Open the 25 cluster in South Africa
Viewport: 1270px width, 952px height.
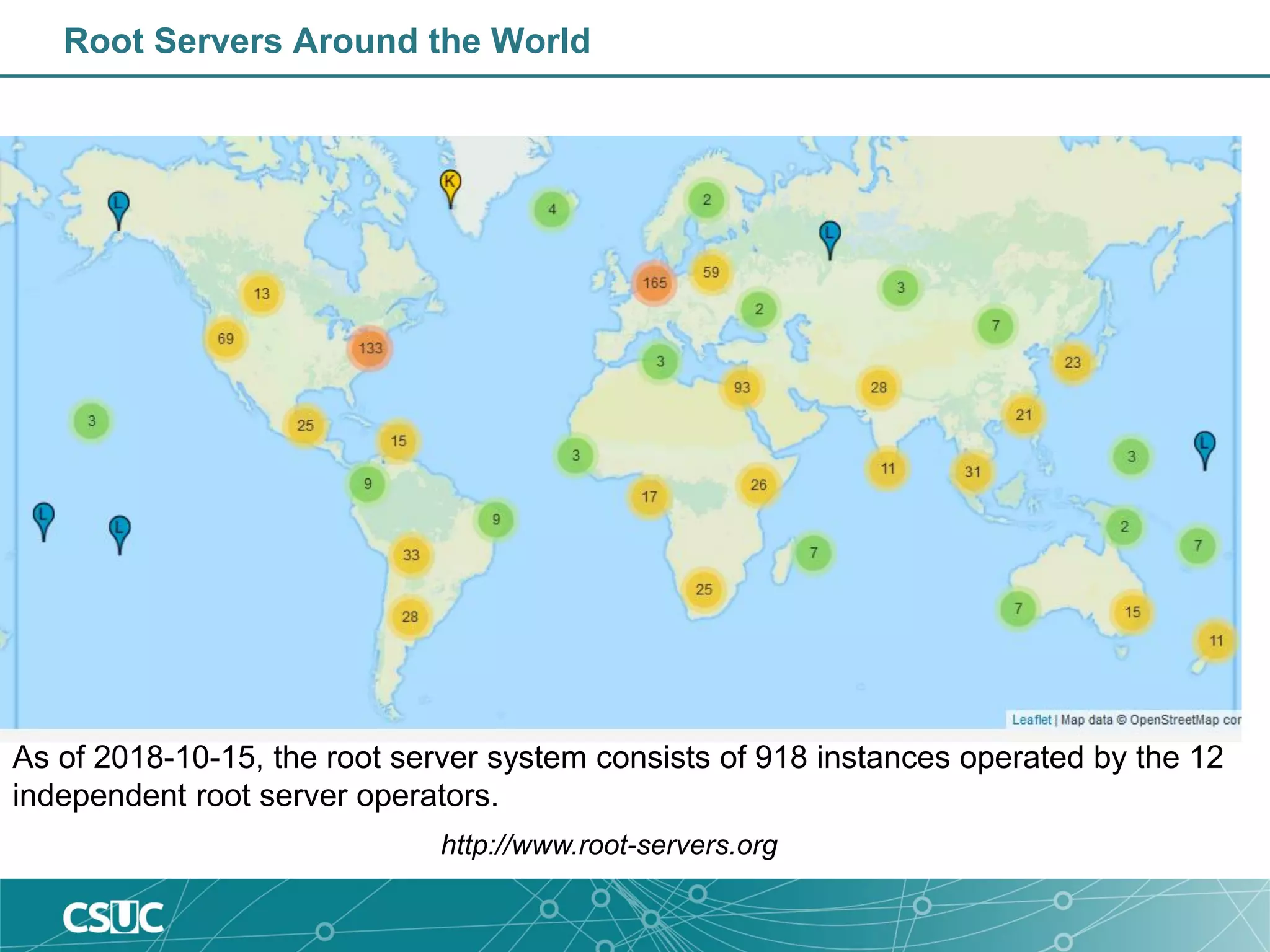click(704, 589)
